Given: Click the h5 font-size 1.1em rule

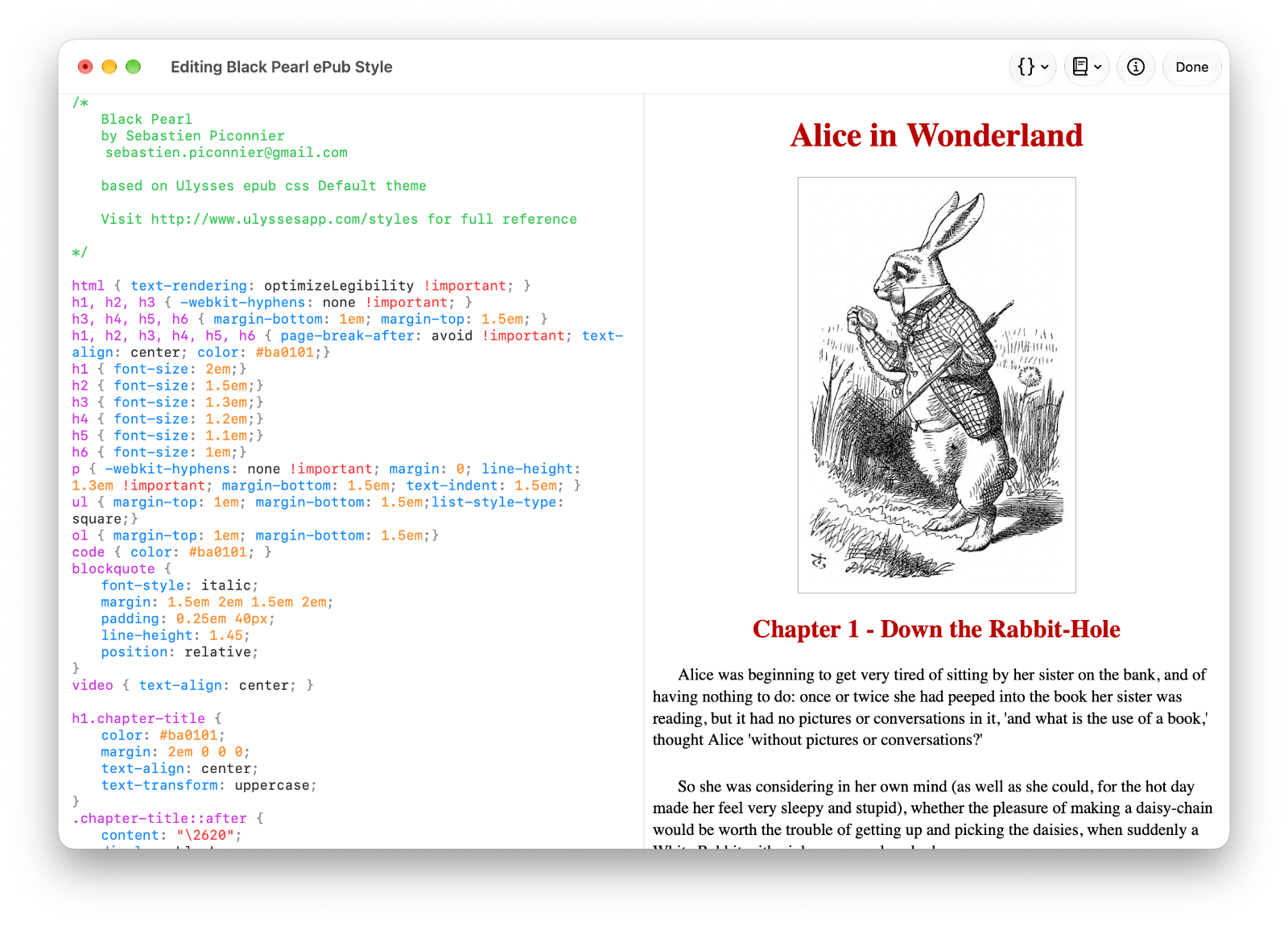Looking at the screenshot, I should (x=167, y=436).
